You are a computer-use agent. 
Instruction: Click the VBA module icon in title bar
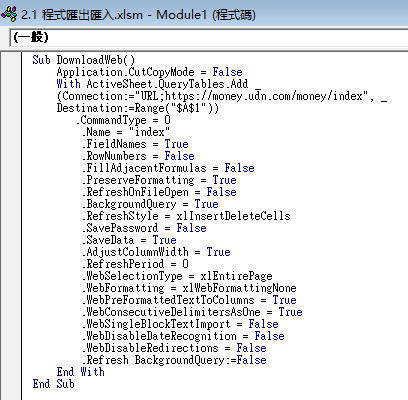[9, 14]
